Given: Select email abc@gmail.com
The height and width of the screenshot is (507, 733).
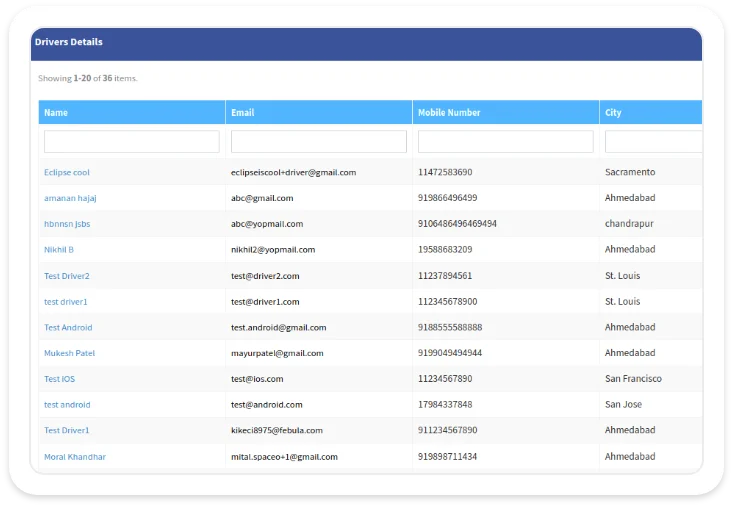Looking at the screenshot, I should (x=262, y=198).
